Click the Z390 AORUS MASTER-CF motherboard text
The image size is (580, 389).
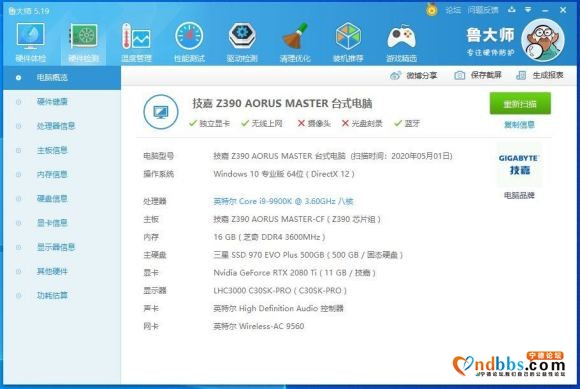[297, 219]
